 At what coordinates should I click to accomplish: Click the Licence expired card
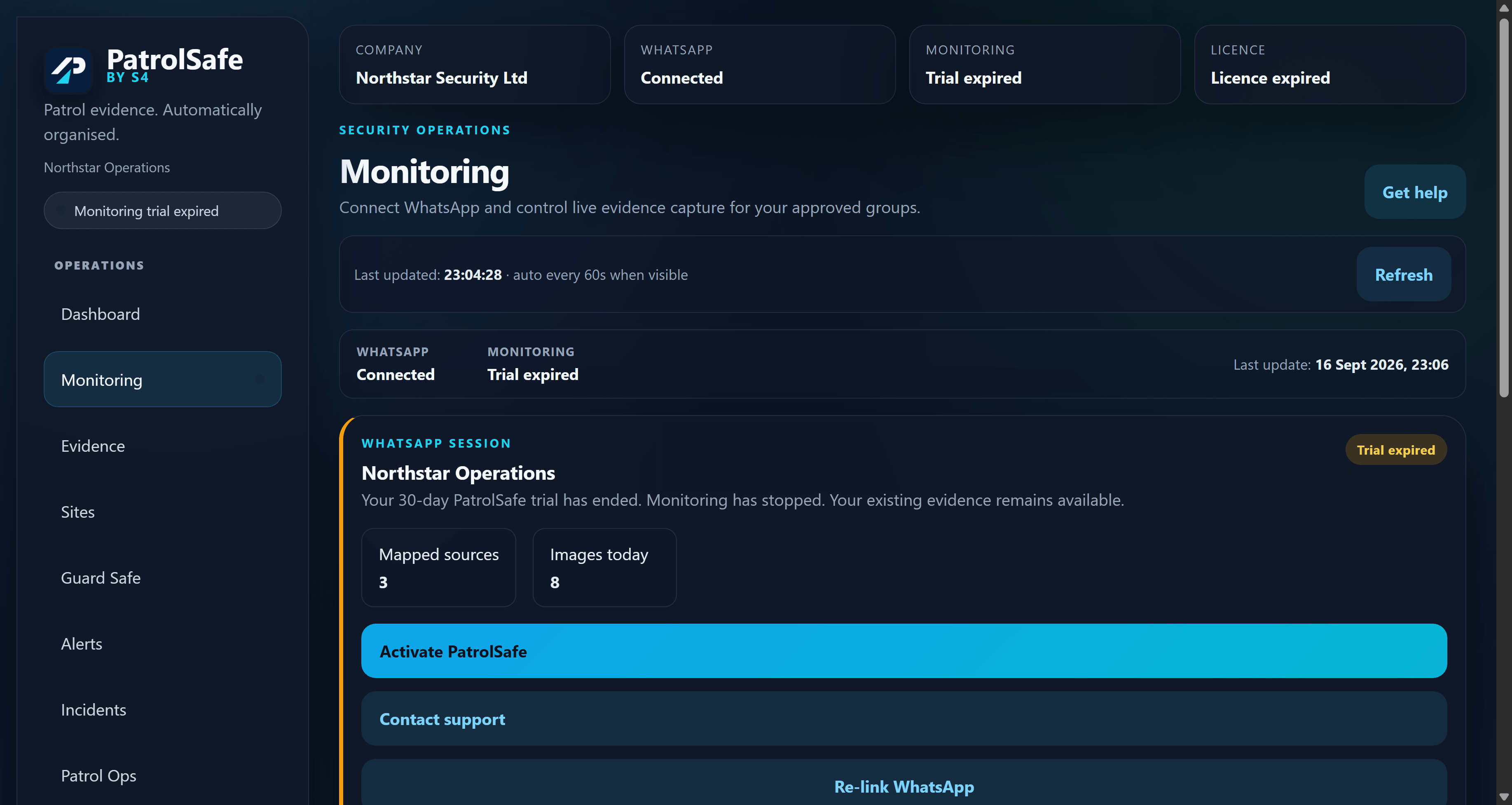pyautogui.click(x=1330, y=65)
